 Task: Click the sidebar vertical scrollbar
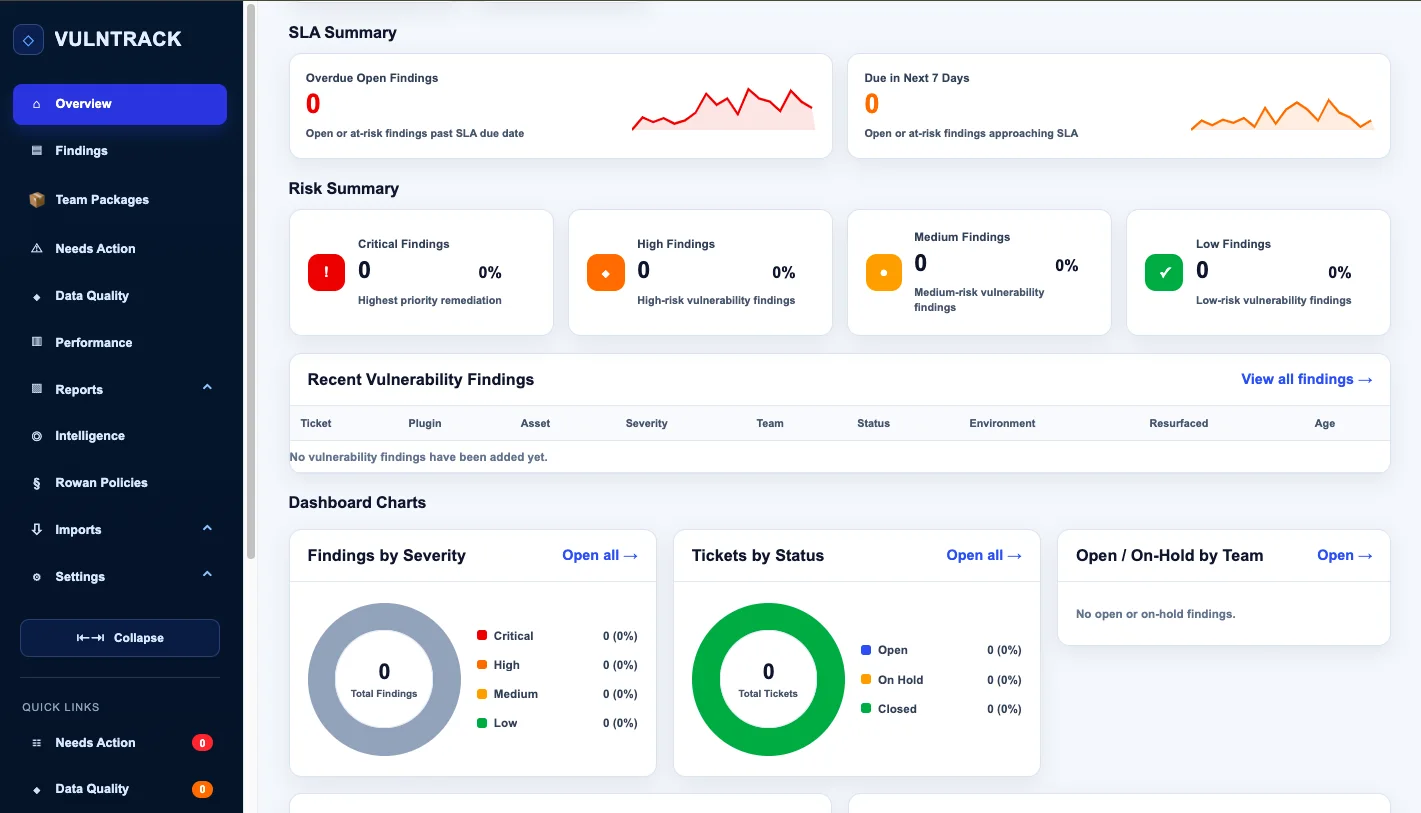click(x=251, y=280)
